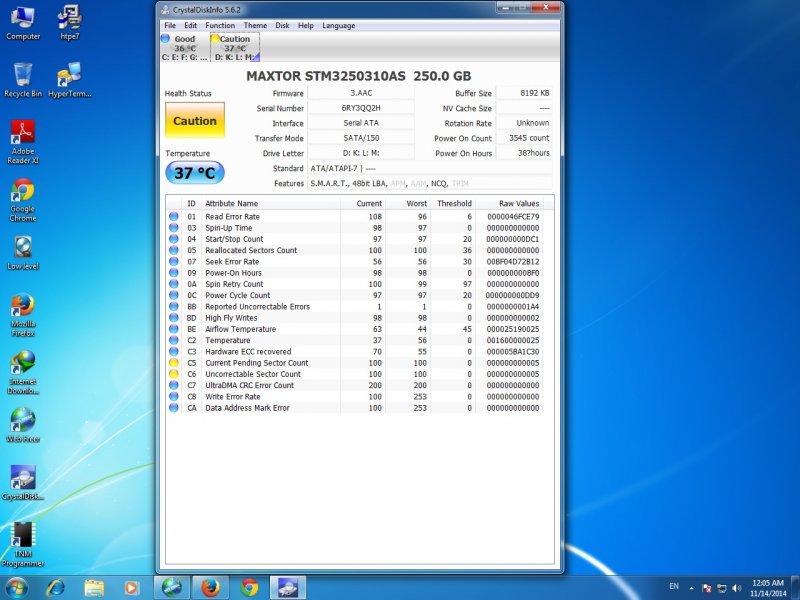Select the High Fly Writes row
This screenshot has width=800, height=600.
(355, 318)
